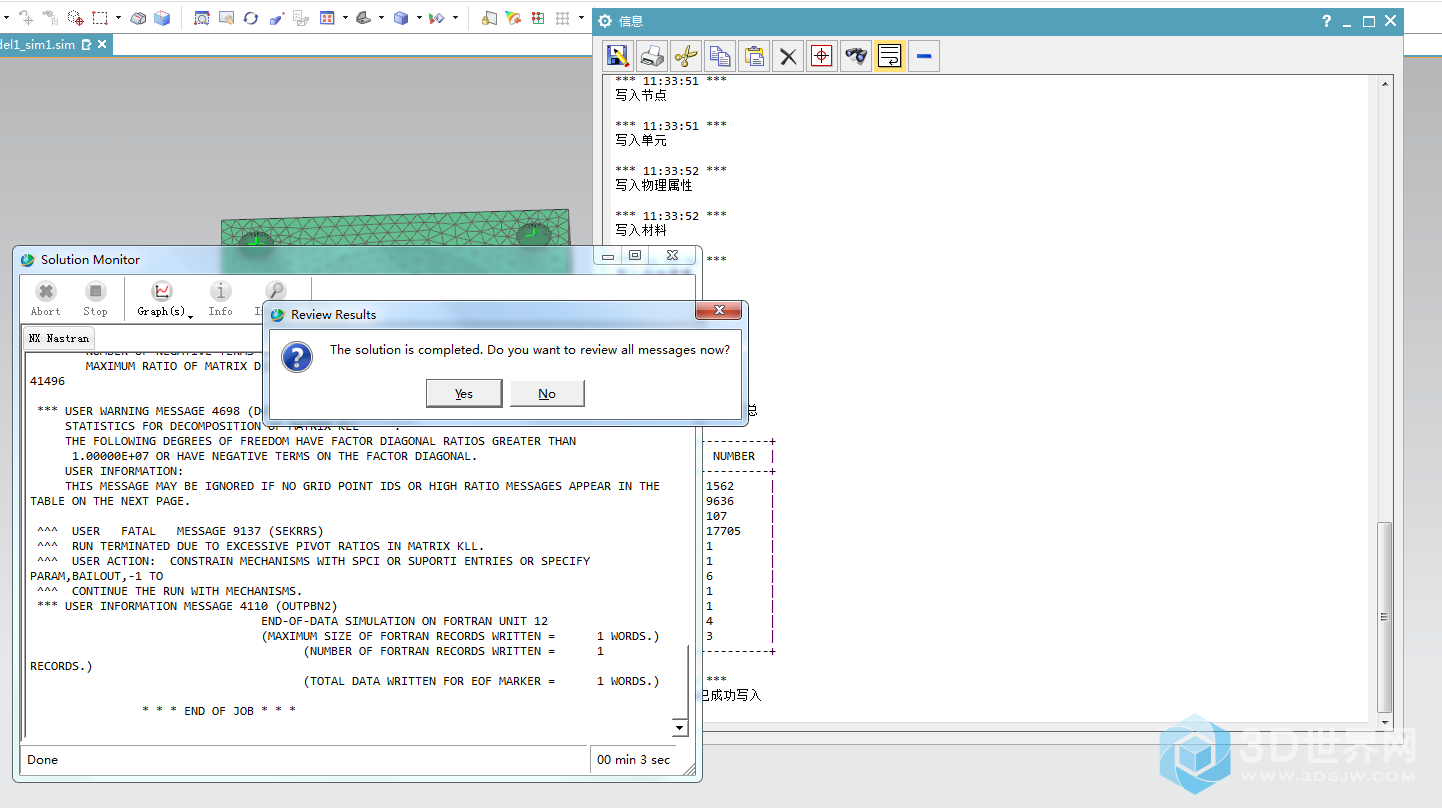
Task: Click No in Review Results dialog
Action: 547,393
